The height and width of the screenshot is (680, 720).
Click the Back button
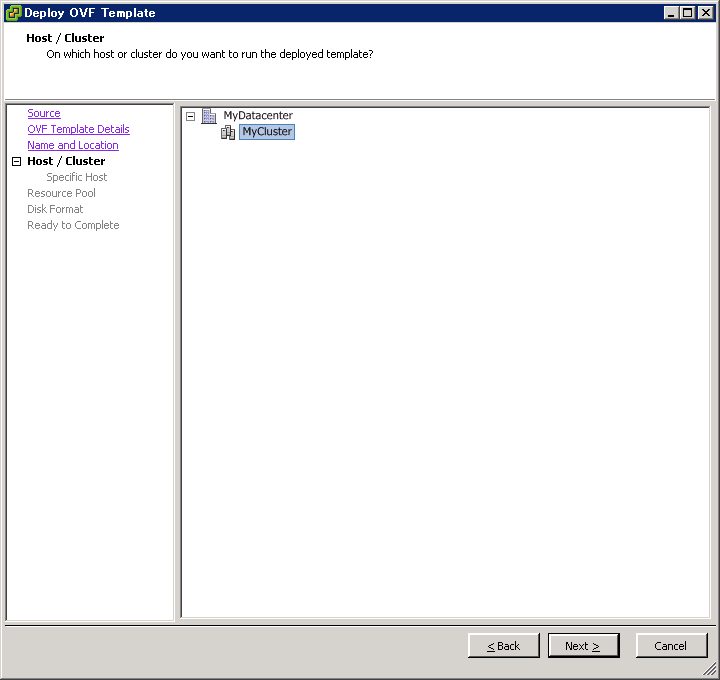tap(504, 646)
